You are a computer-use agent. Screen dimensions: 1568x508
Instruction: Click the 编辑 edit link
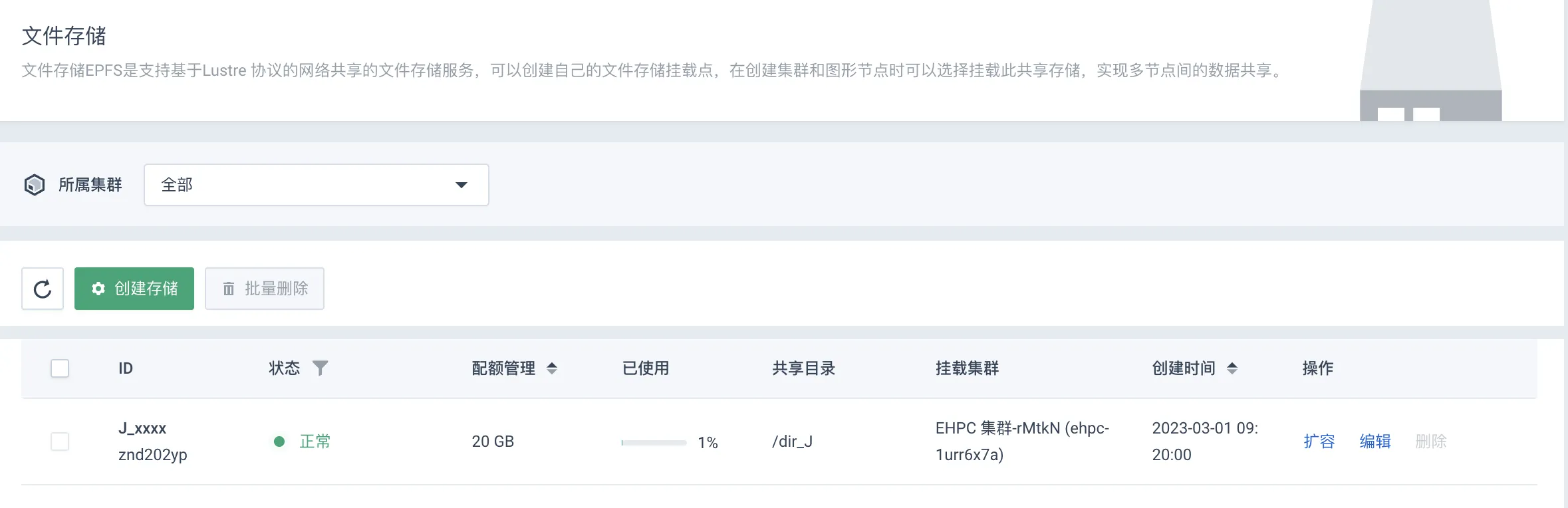tap(1375, 442)
